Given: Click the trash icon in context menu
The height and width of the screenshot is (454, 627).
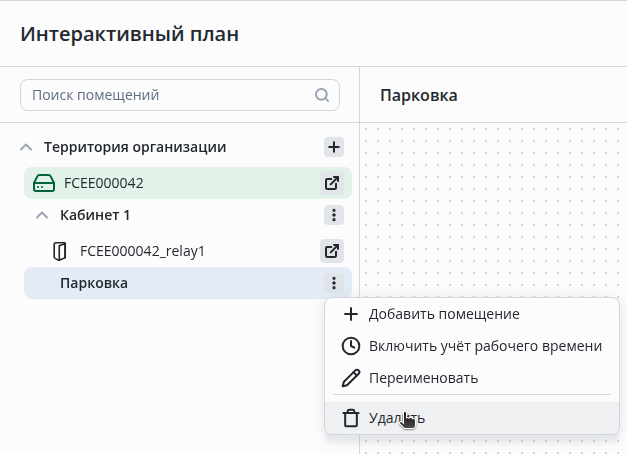Looking at the screenshot, I should coord(350,418).
